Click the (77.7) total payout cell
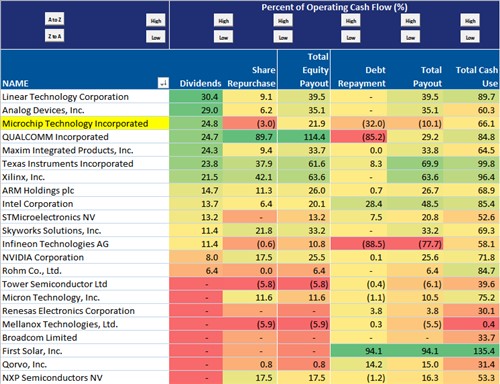This screenshot has height=384, width=500. point(415,244)
